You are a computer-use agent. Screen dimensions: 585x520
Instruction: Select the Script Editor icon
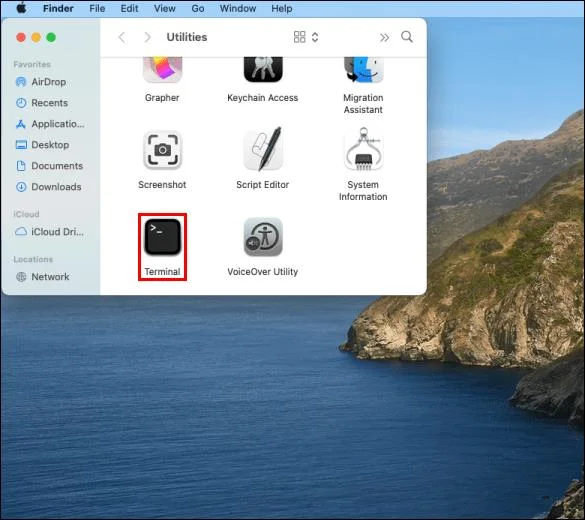(263, 149)
